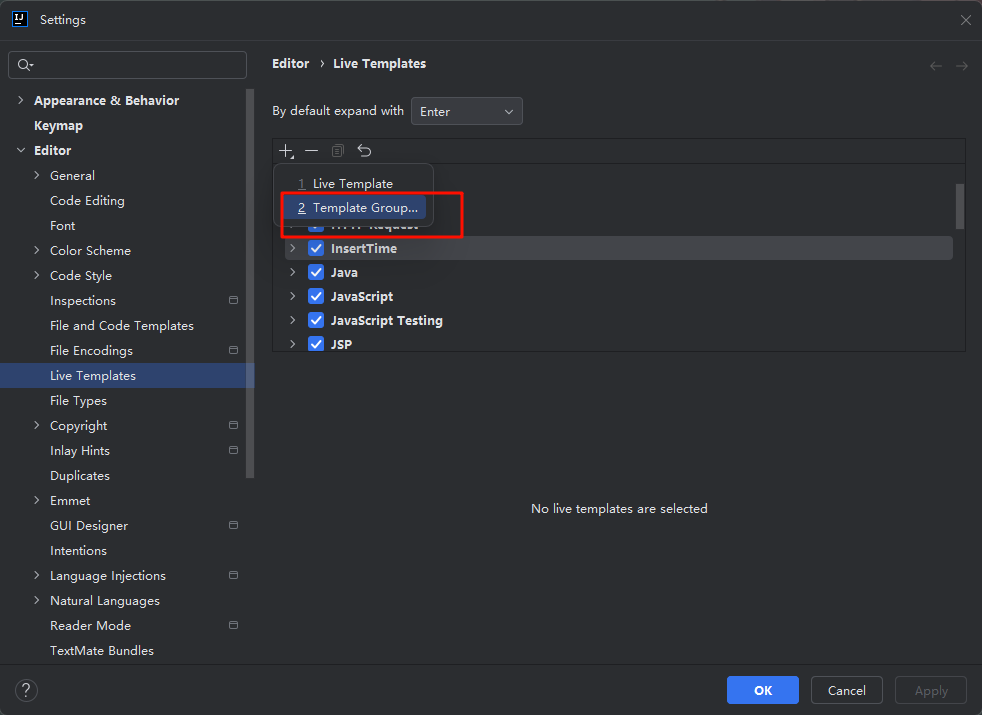Open File and Code Templates settings
This screenshot has height=715, width=982.
pos(122,326)
